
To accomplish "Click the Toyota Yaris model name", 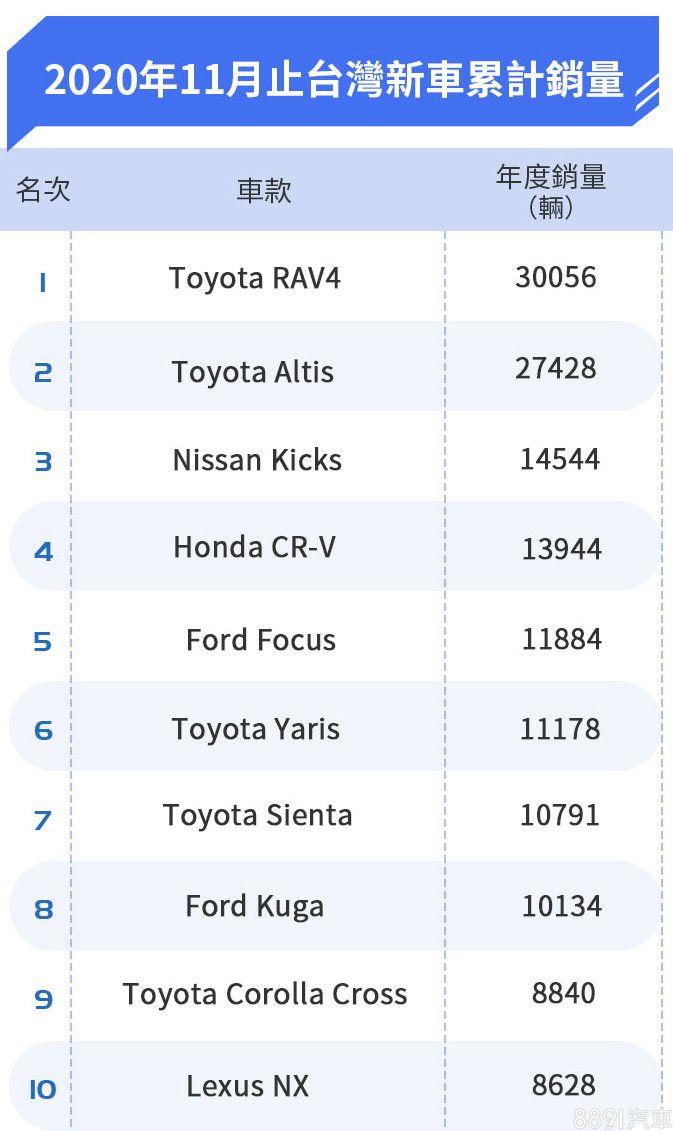I will (x=256, y=729).
